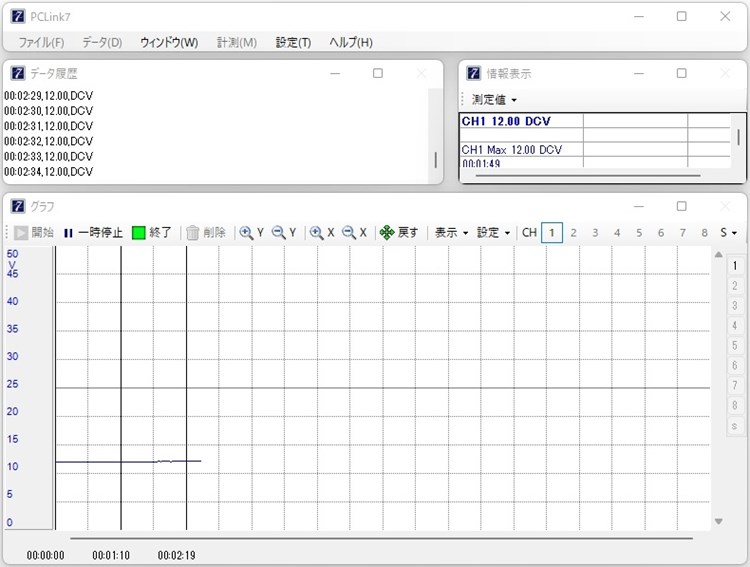
Task: Open the 表示 dropdown in the graph toolbar
Action: tap(450, 232)
